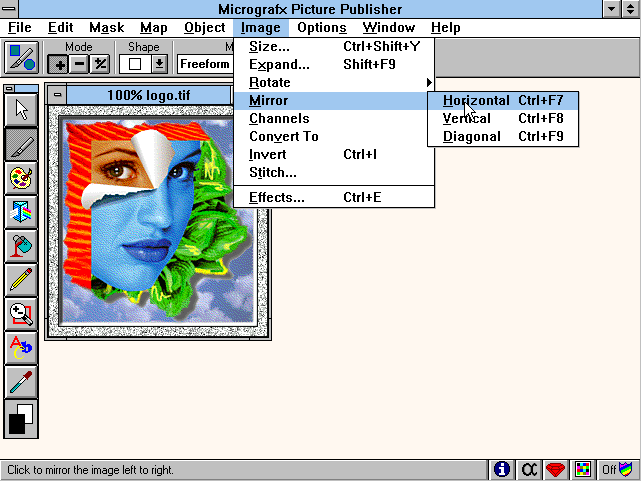Click the logo.tif title bar
The image size is (641, 481).
[149, 95]
